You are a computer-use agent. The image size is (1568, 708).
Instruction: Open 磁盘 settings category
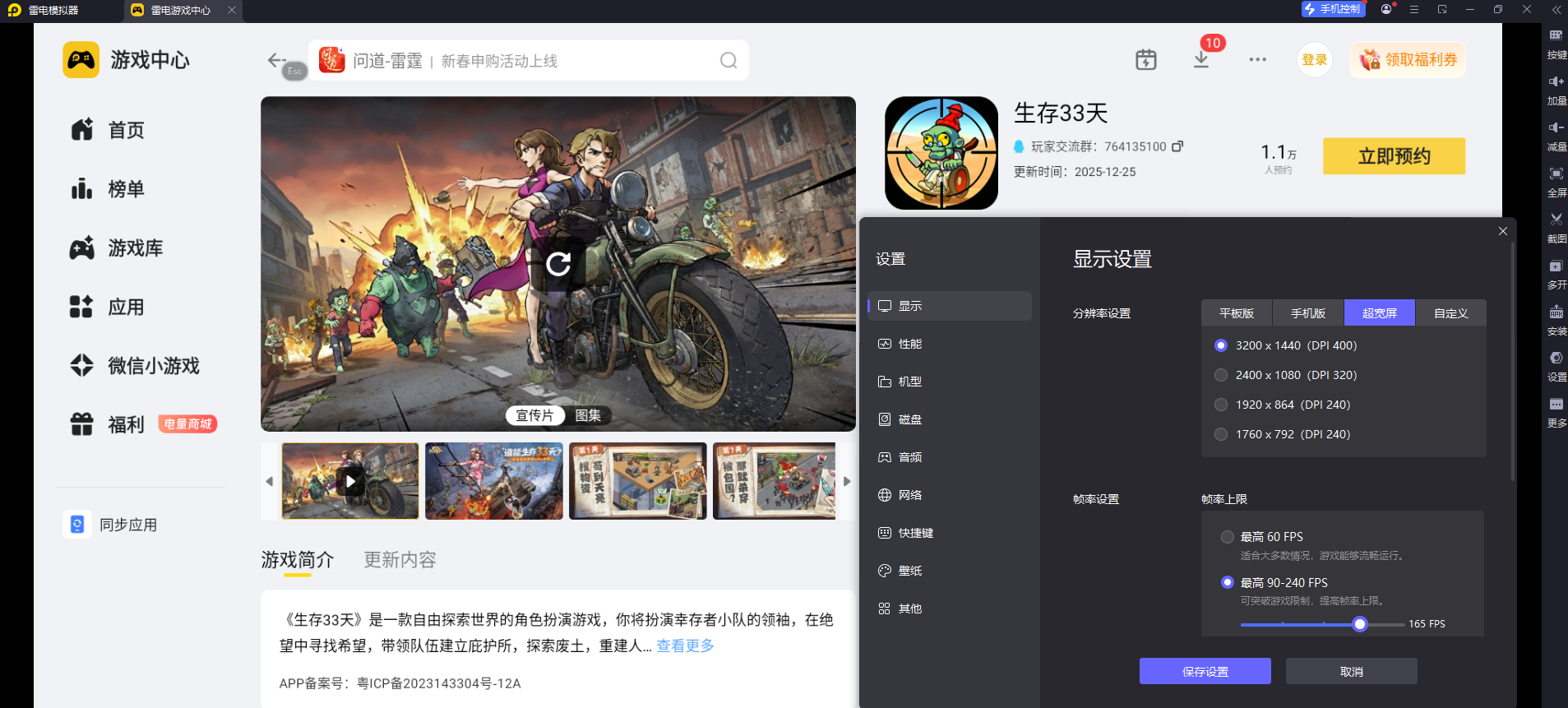coord(950,419)
